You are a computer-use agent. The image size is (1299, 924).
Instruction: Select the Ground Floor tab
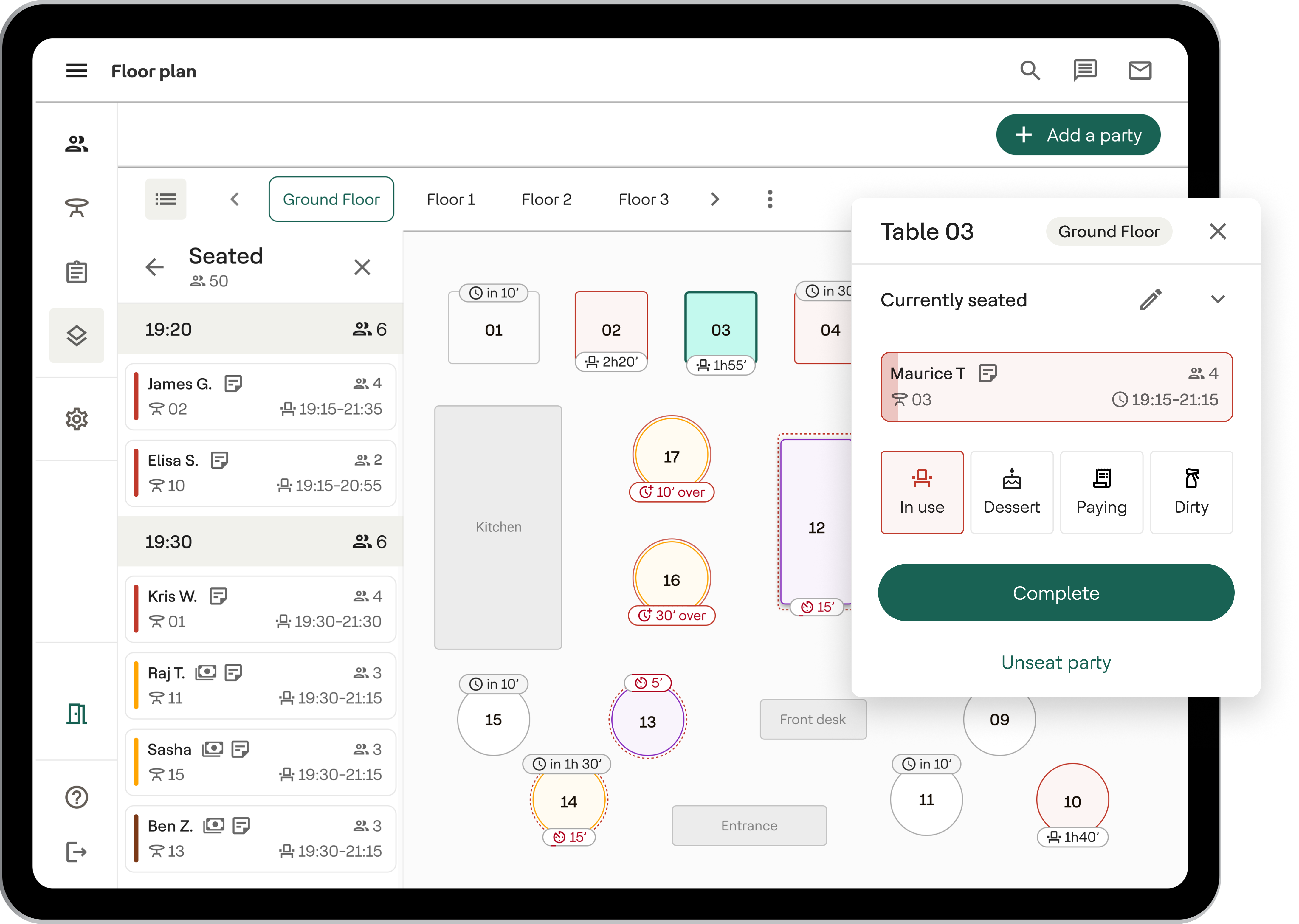click(331, 199)
